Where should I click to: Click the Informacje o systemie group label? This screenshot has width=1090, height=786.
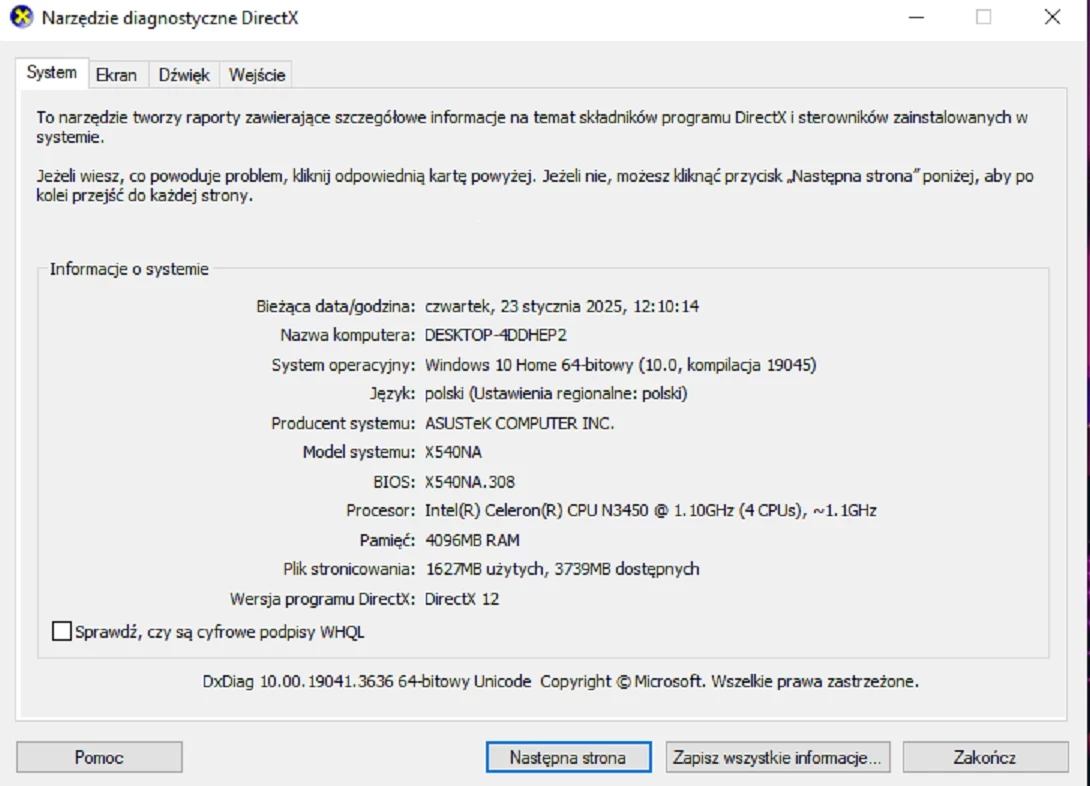129,269
